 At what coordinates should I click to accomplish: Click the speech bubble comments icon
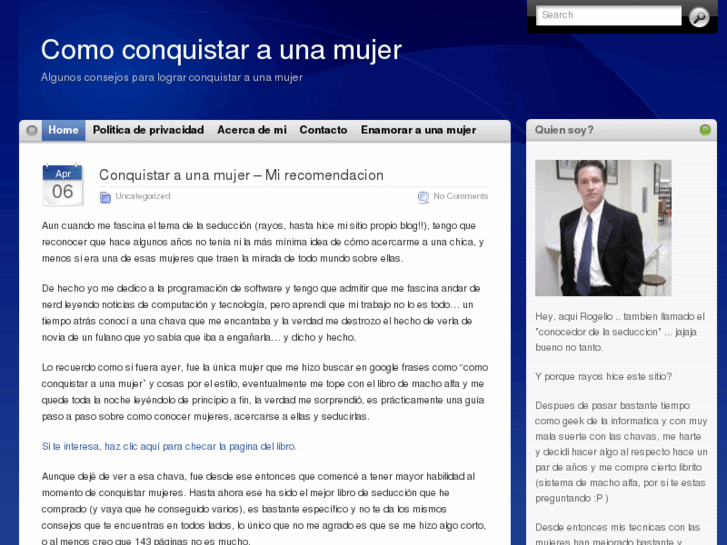tap(423, 197)
